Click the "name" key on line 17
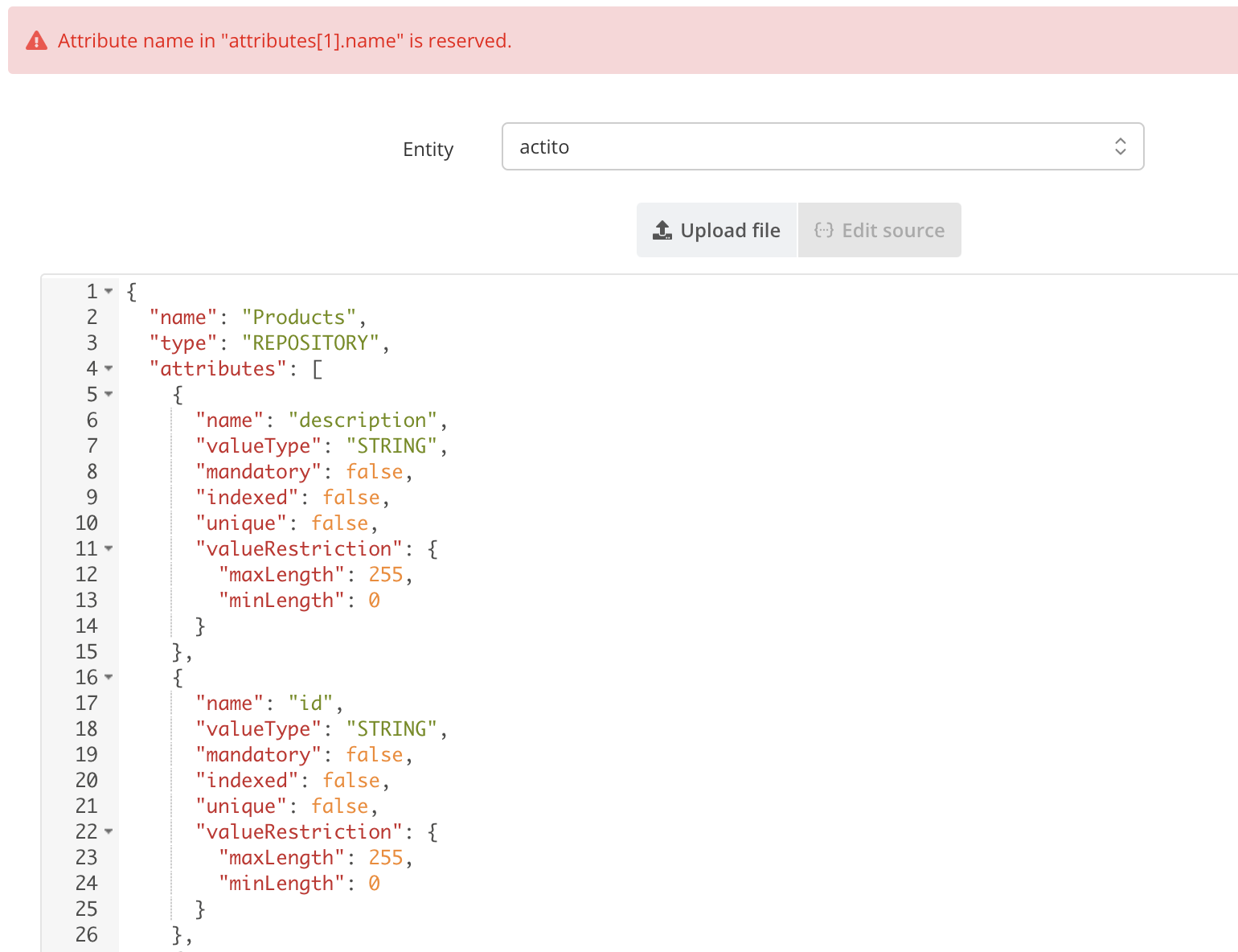 tap(230, 704)
